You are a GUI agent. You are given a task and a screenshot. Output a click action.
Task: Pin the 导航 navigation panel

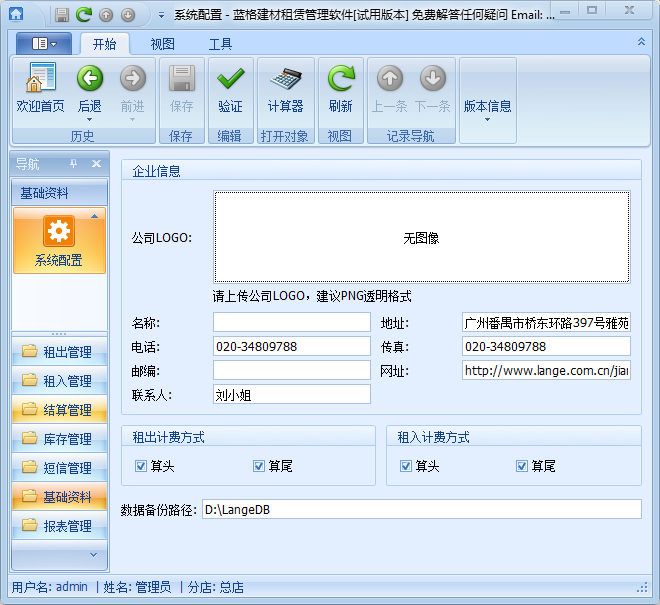[x=73, y=164]
